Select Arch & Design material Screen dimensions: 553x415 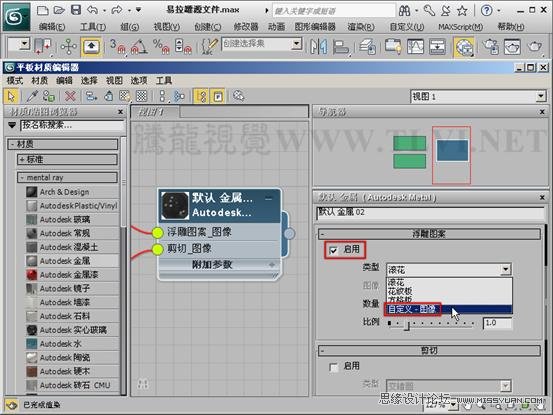click(x=72, y=192)
